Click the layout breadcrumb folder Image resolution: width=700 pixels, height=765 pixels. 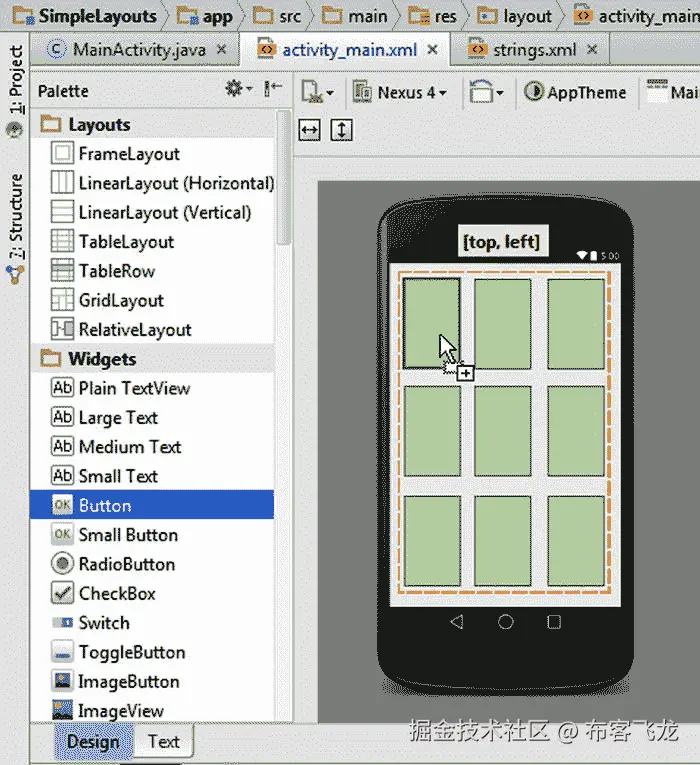[515, 16]
